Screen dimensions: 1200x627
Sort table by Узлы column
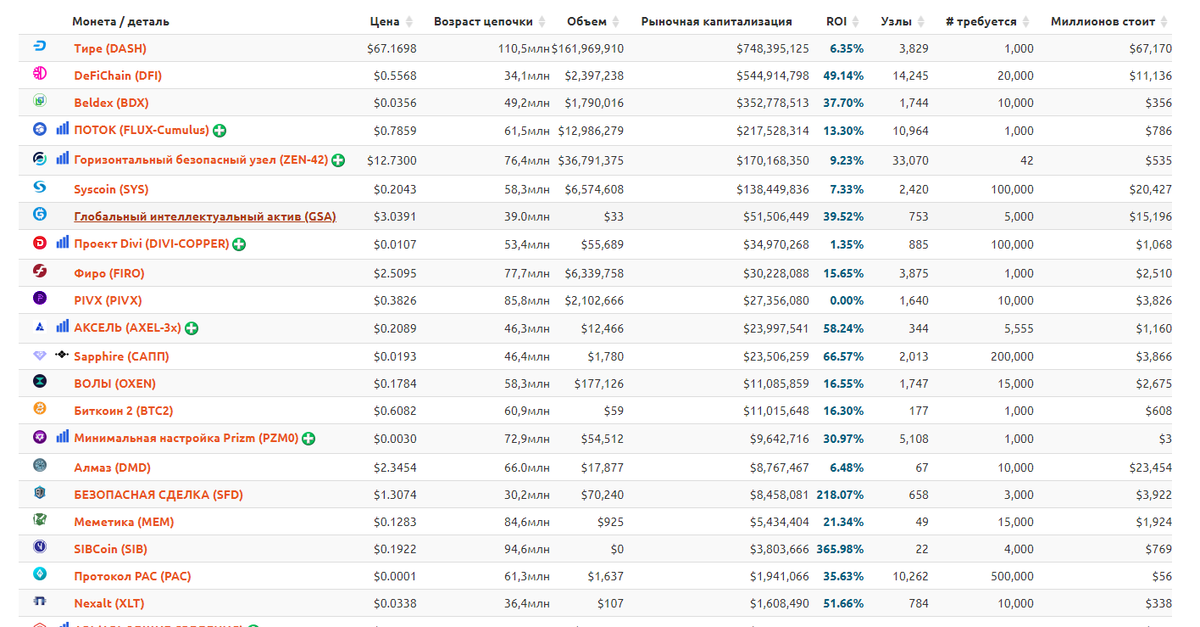(x=904, y=21)
